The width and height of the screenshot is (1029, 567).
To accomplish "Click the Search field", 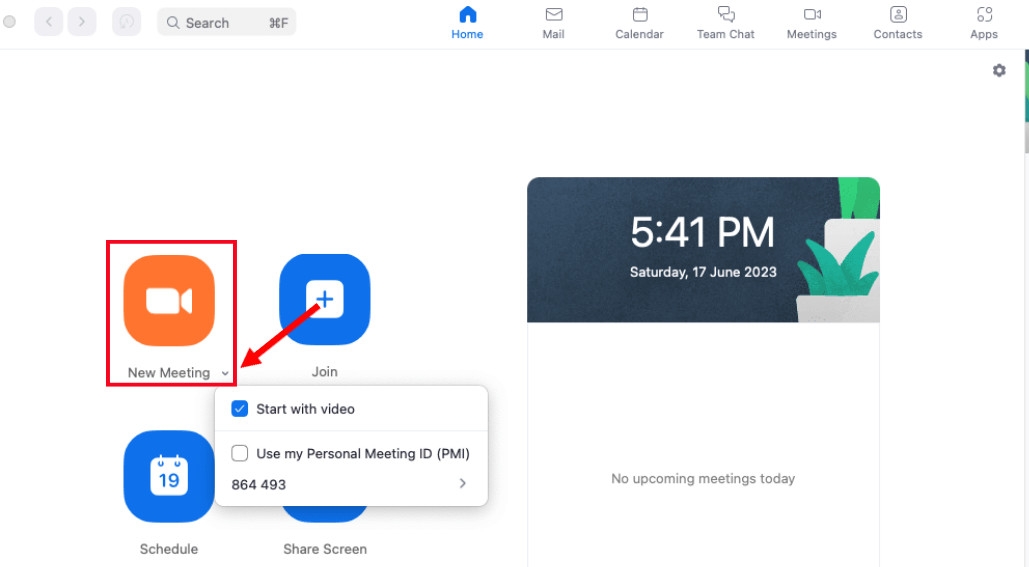I will tap(226, 23).
